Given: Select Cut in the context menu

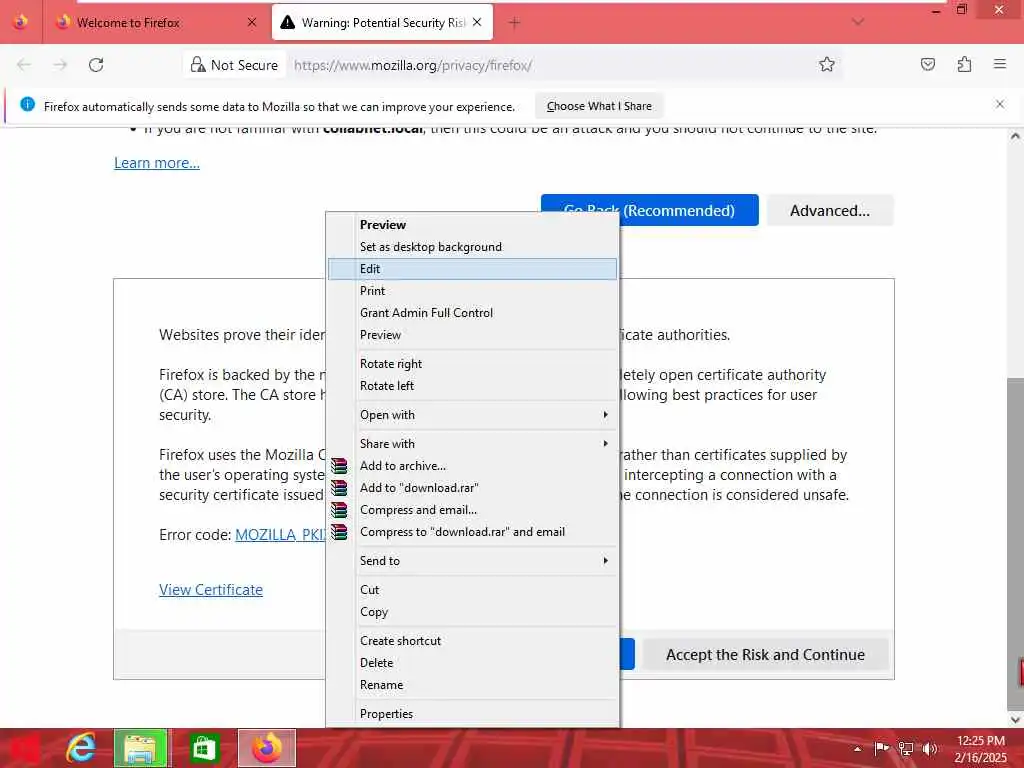Looking at the screenshot, I should pos(472,590).
